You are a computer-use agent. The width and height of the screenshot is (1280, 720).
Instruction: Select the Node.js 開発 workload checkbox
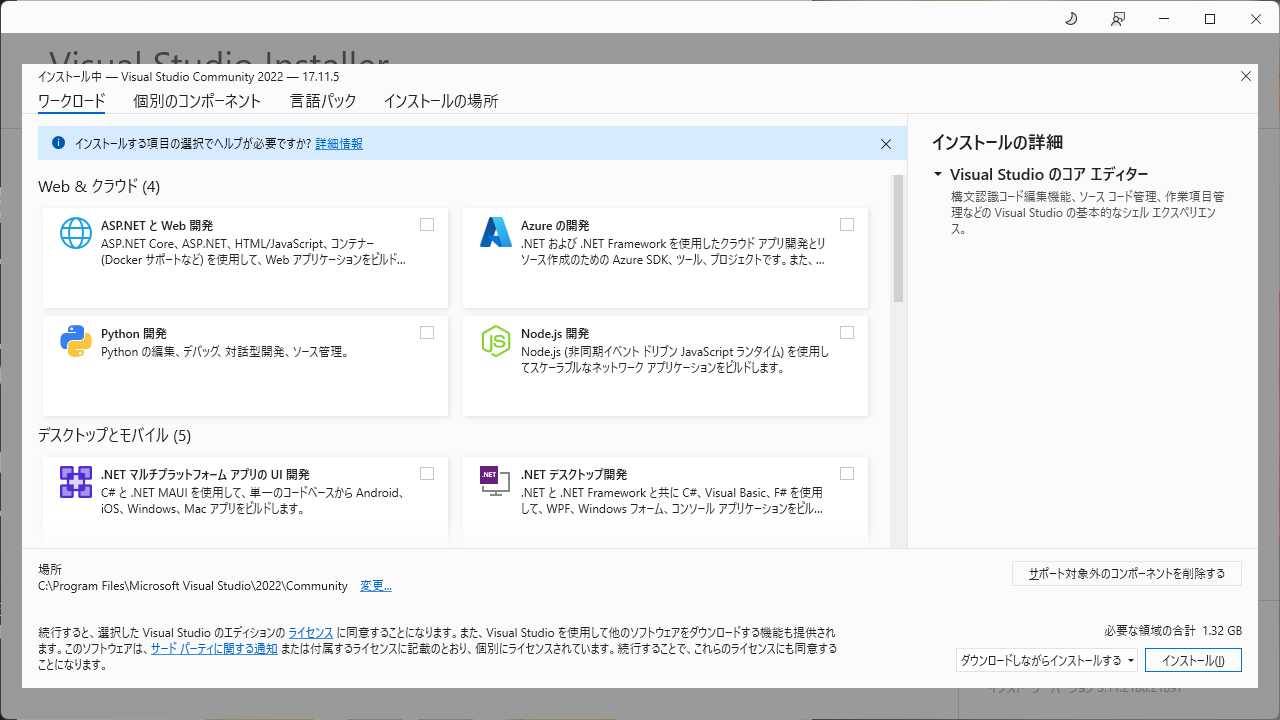(x=847, y=333)
